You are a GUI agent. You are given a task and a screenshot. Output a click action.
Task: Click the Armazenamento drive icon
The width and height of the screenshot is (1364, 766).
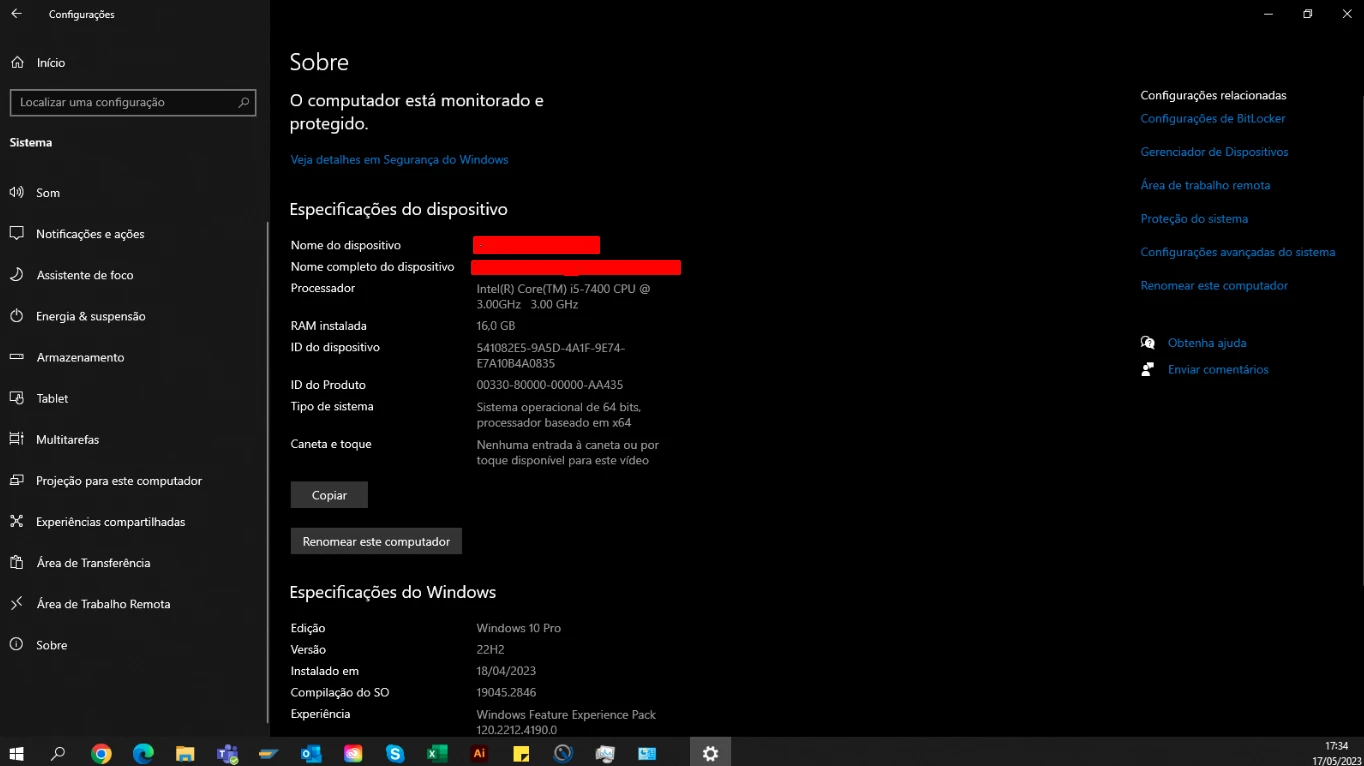pos(16,356)
